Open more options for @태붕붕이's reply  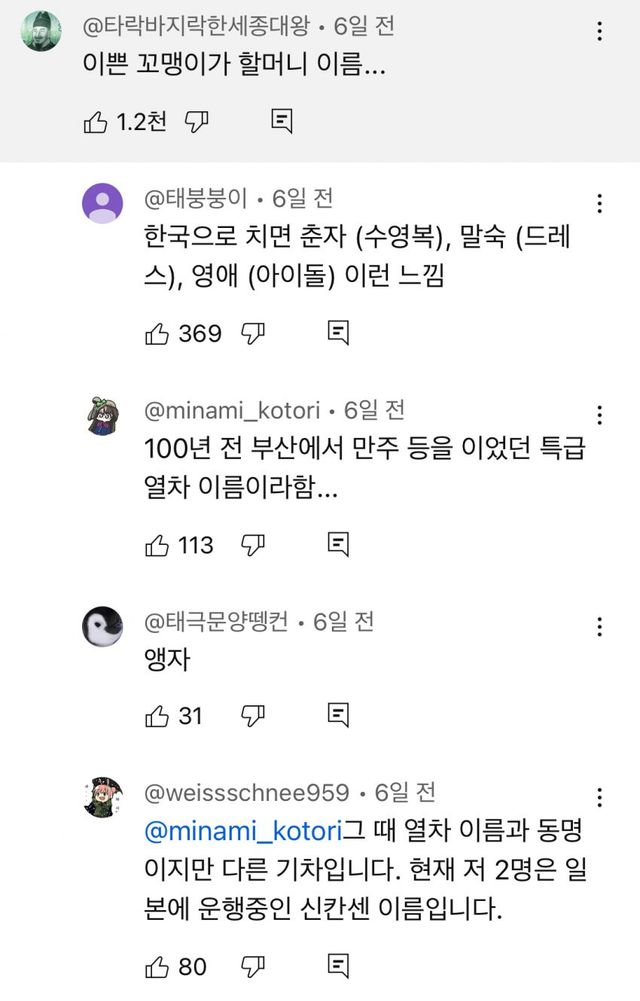pos(599,204)
